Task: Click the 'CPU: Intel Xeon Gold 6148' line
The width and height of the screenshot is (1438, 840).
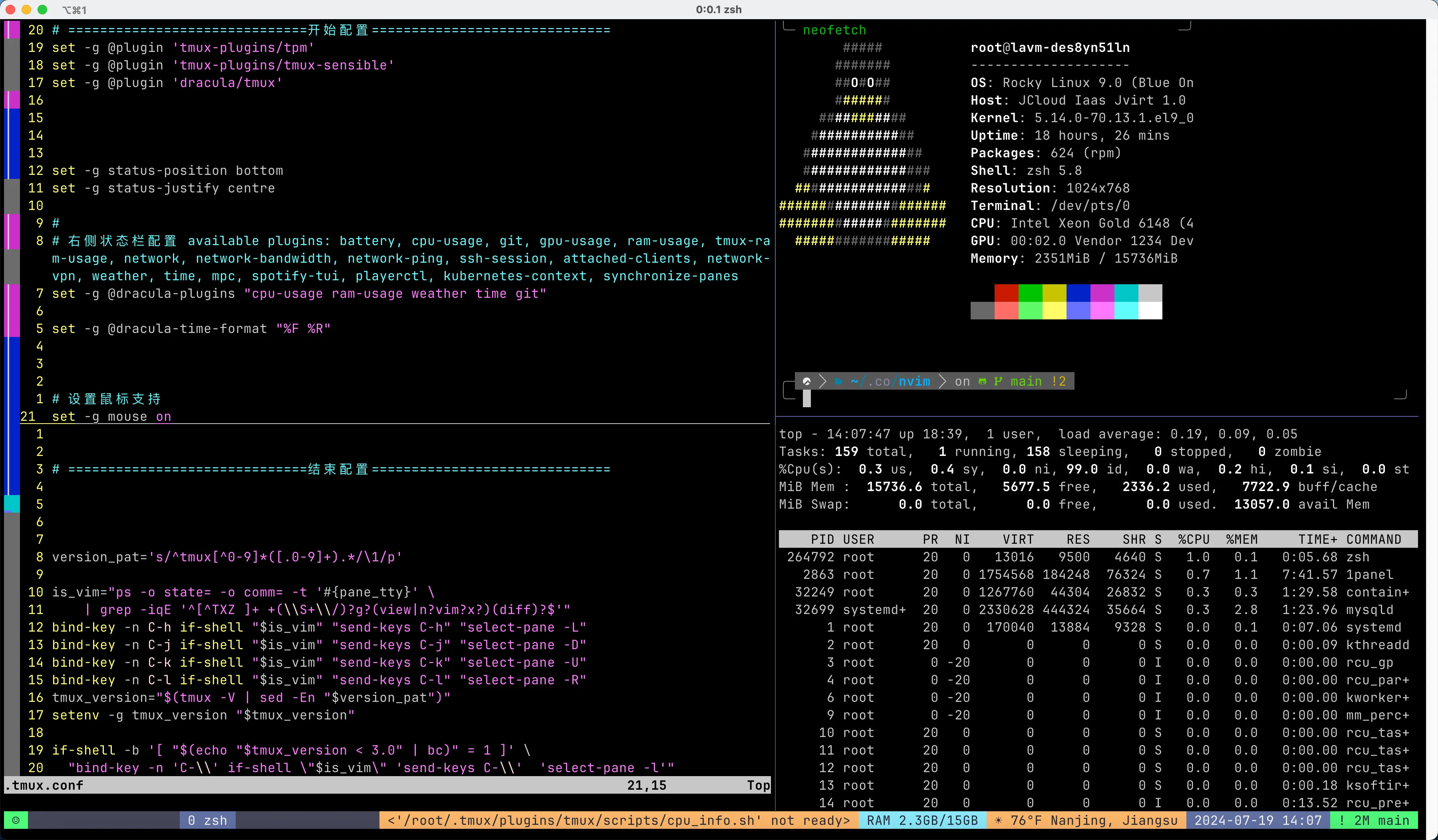Action: (x=1082, y=223)
